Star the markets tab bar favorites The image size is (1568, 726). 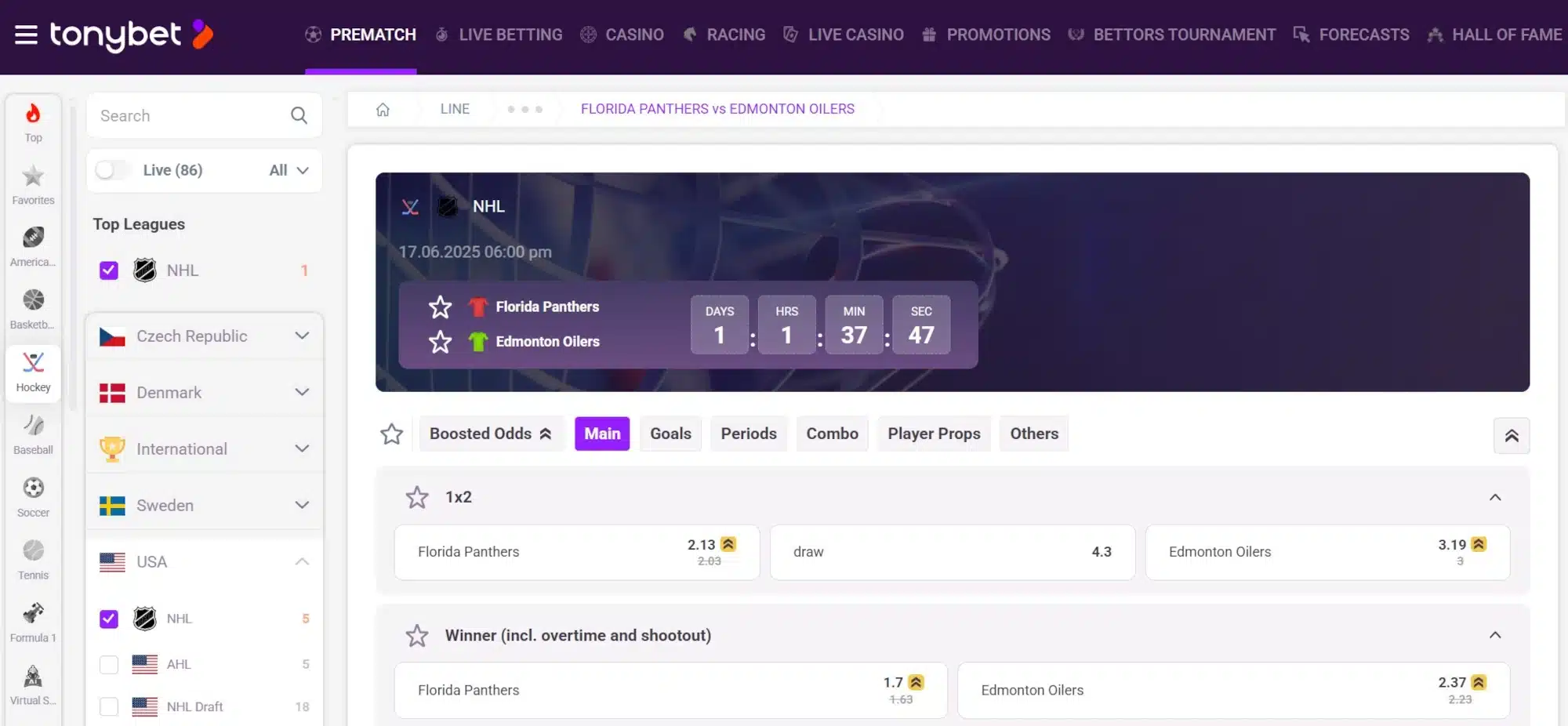point(391,434)
